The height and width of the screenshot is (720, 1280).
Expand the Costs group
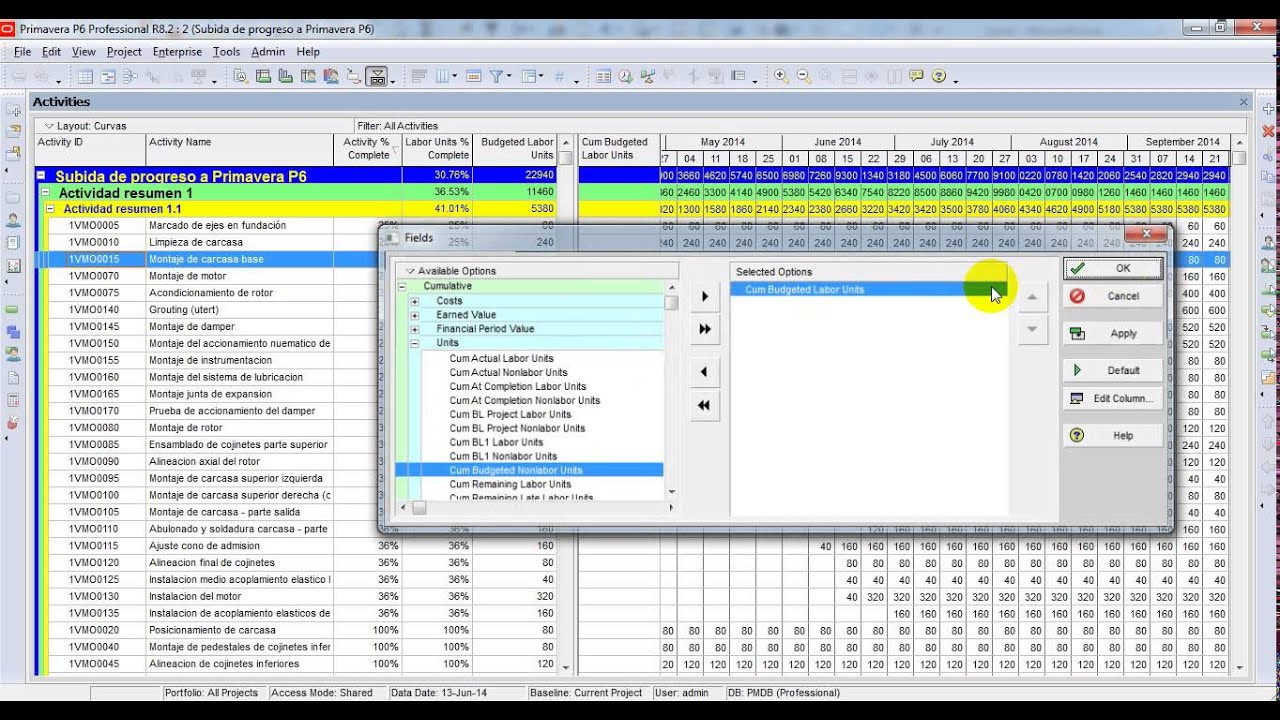click(415, 301)
